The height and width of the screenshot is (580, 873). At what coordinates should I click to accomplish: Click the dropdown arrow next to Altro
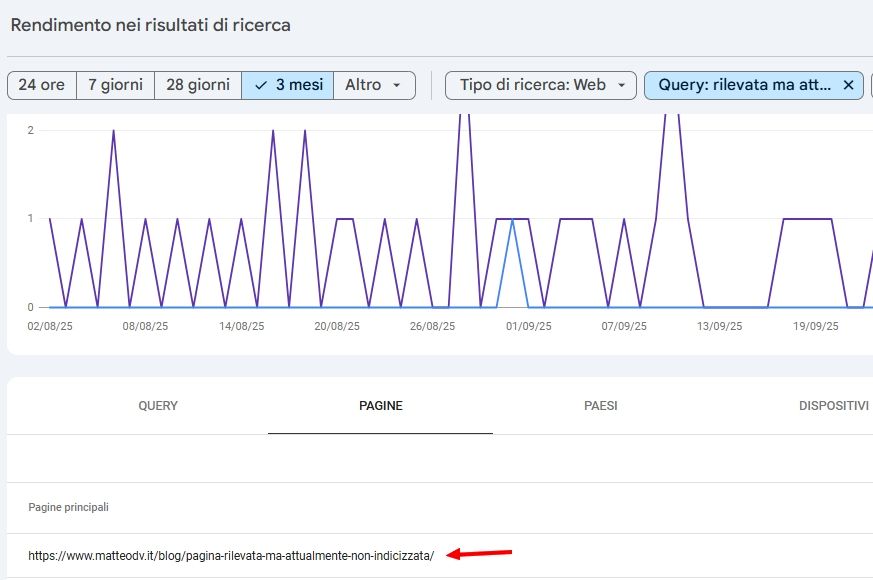pos(396,85)
